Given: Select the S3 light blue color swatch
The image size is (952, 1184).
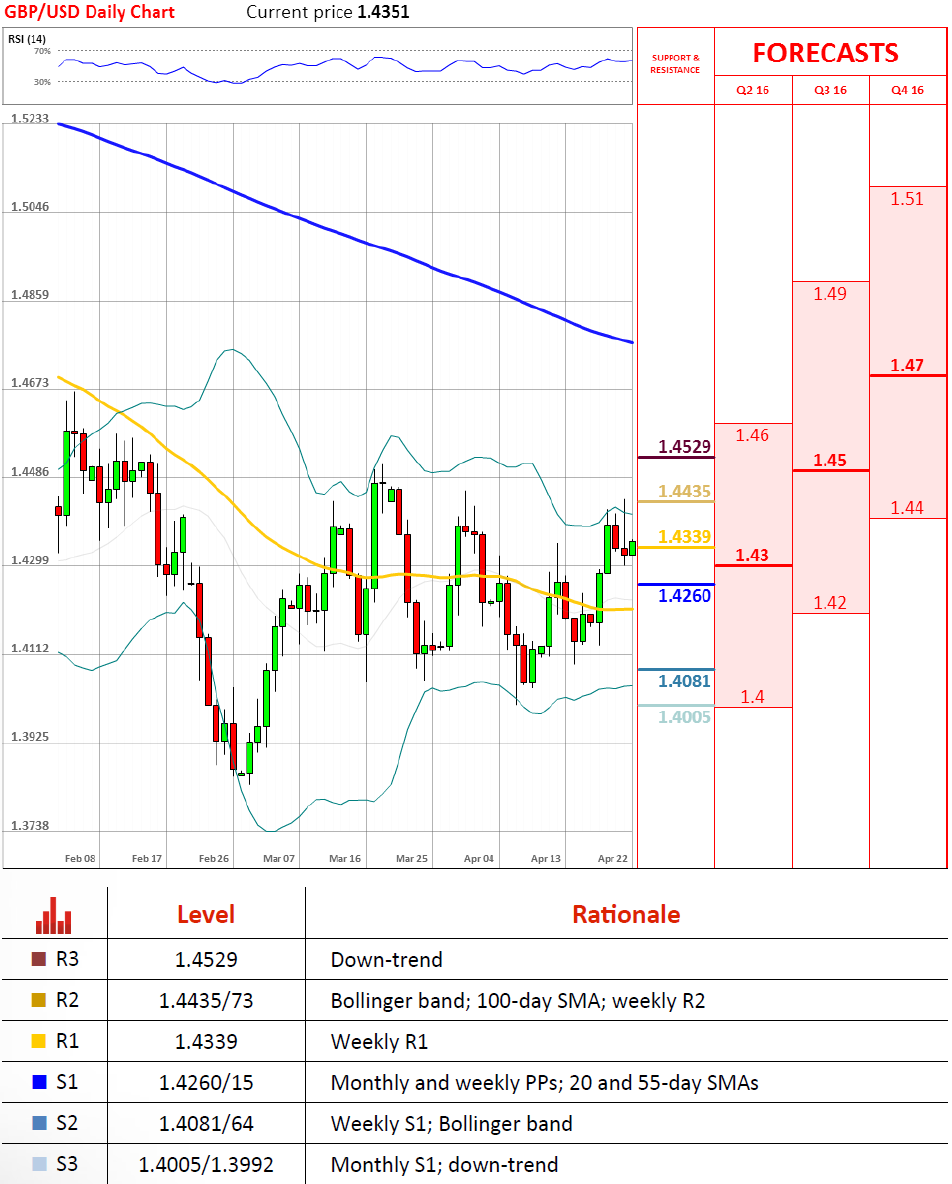Looking at the screenshot, I should (x=39, y=1164).
